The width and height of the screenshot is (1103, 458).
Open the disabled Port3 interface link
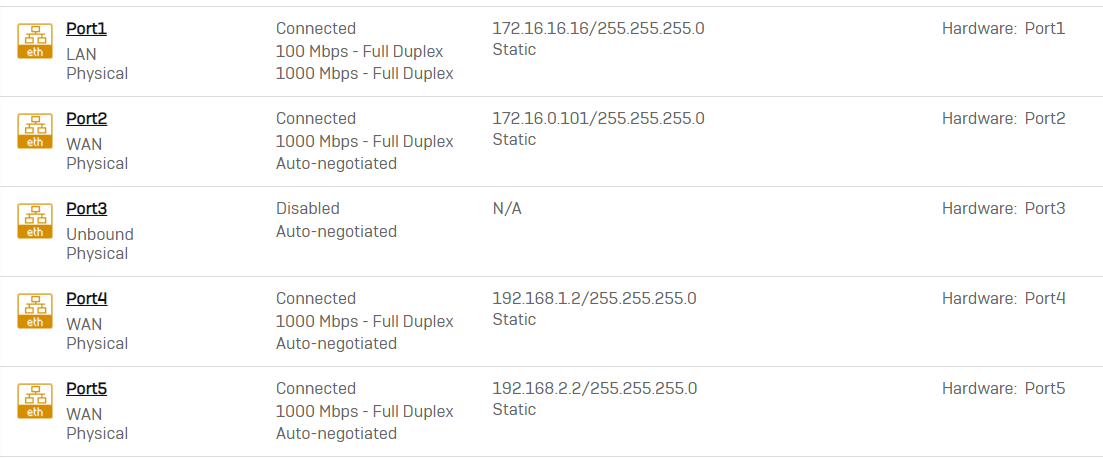[x=87, y=209]
